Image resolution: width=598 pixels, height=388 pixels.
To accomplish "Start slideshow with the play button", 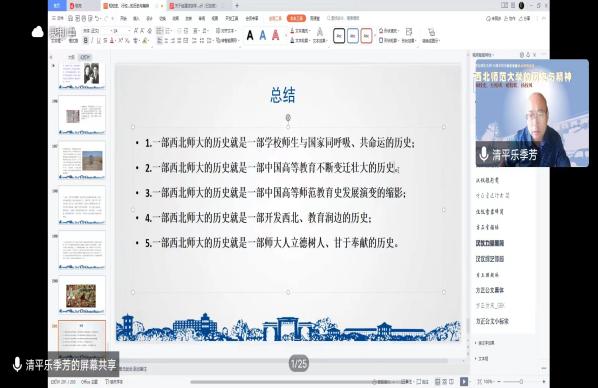I will tap(464, 381).
